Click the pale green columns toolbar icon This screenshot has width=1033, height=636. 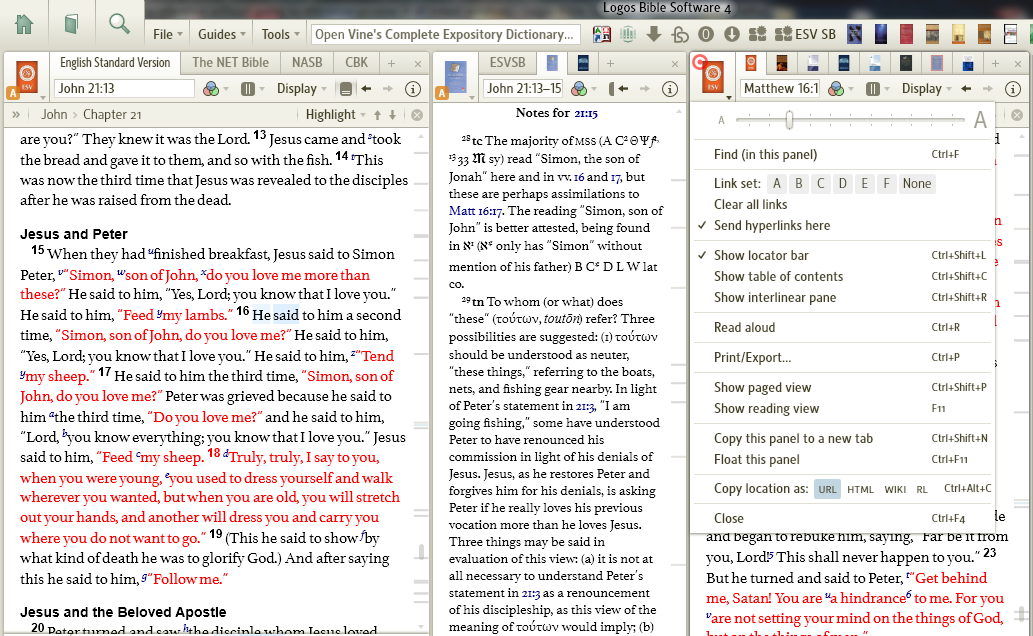(x=627, y=34)
